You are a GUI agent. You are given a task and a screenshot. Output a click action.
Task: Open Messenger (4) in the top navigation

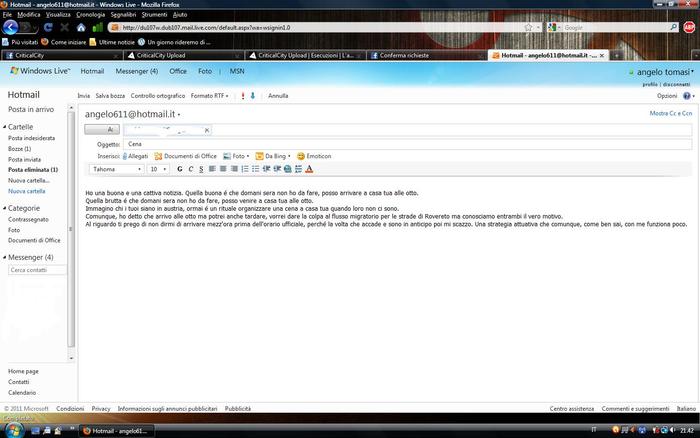137,71
